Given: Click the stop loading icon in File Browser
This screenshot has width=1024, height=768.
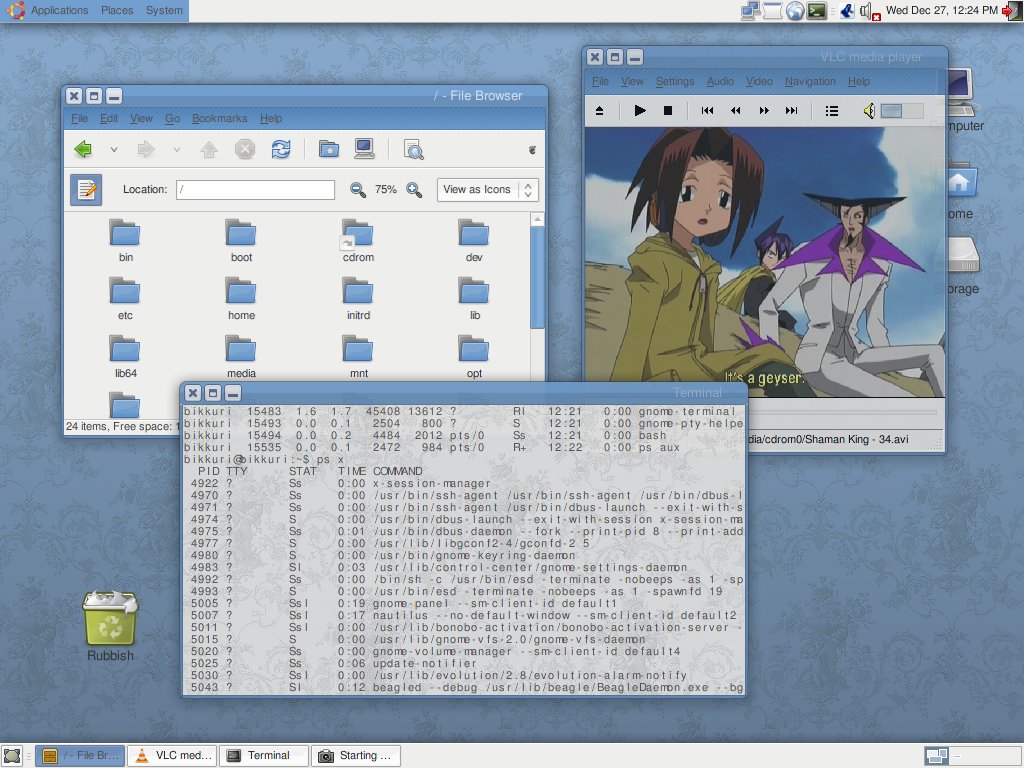Looking at the screenshot, I should tap(245, 150).
